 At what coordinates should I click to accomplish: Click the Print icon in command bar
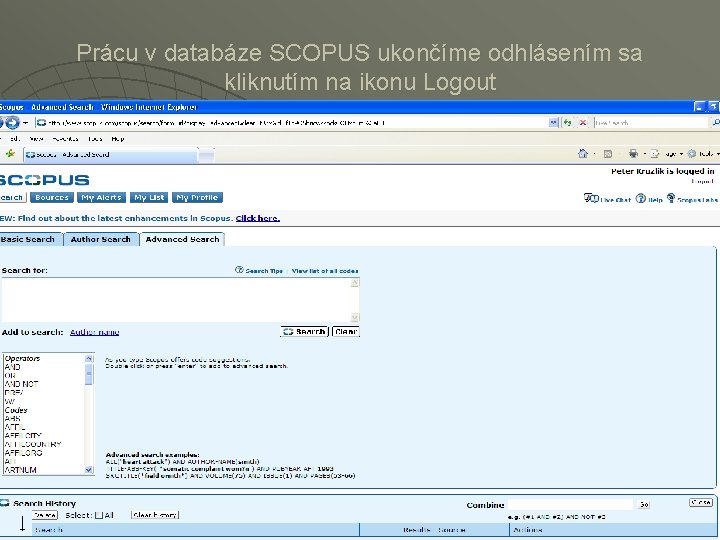click(x=633, y=154)
